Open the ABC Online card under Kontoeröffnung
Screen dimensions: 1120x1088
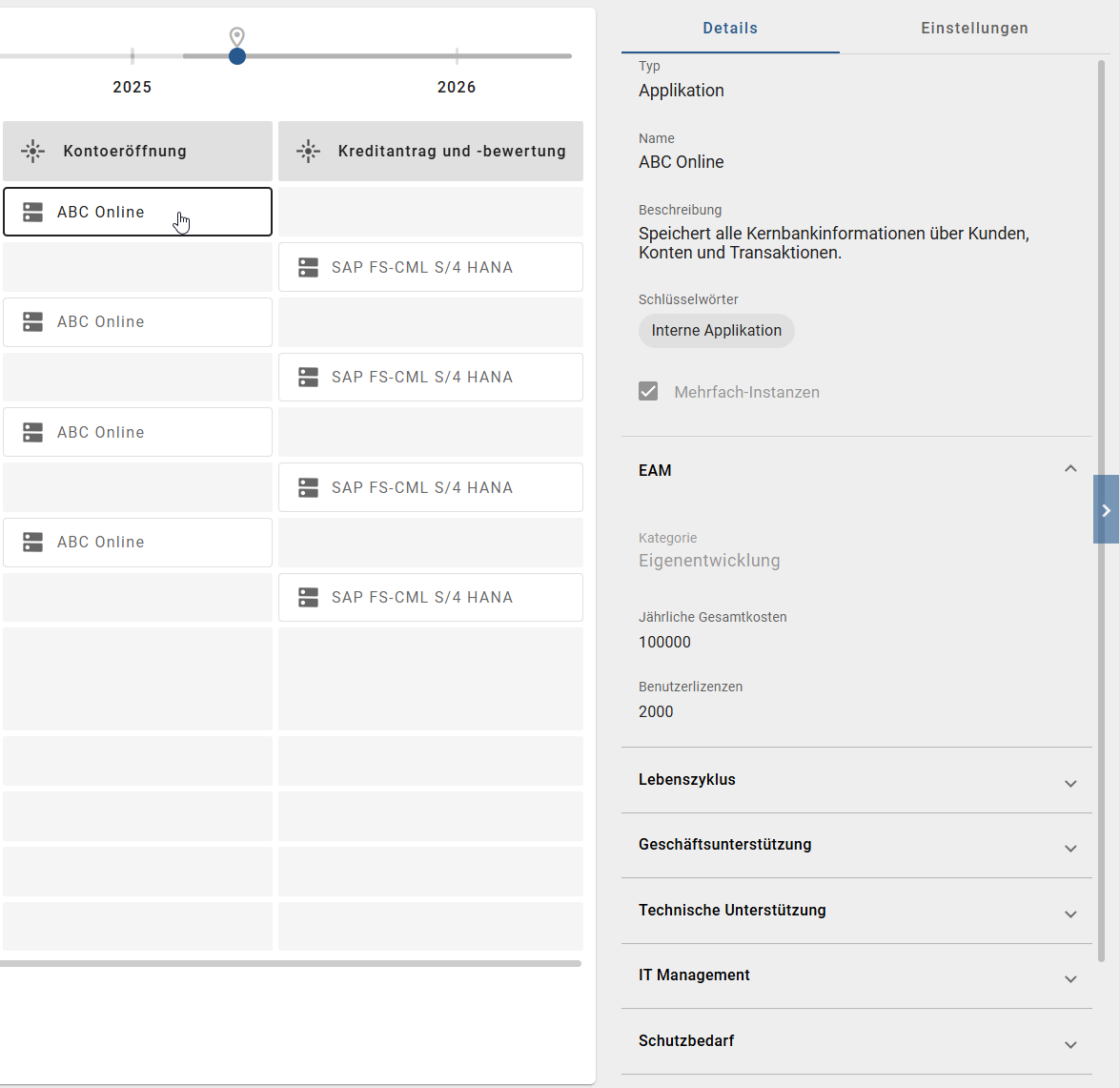(x=137, y=212)
